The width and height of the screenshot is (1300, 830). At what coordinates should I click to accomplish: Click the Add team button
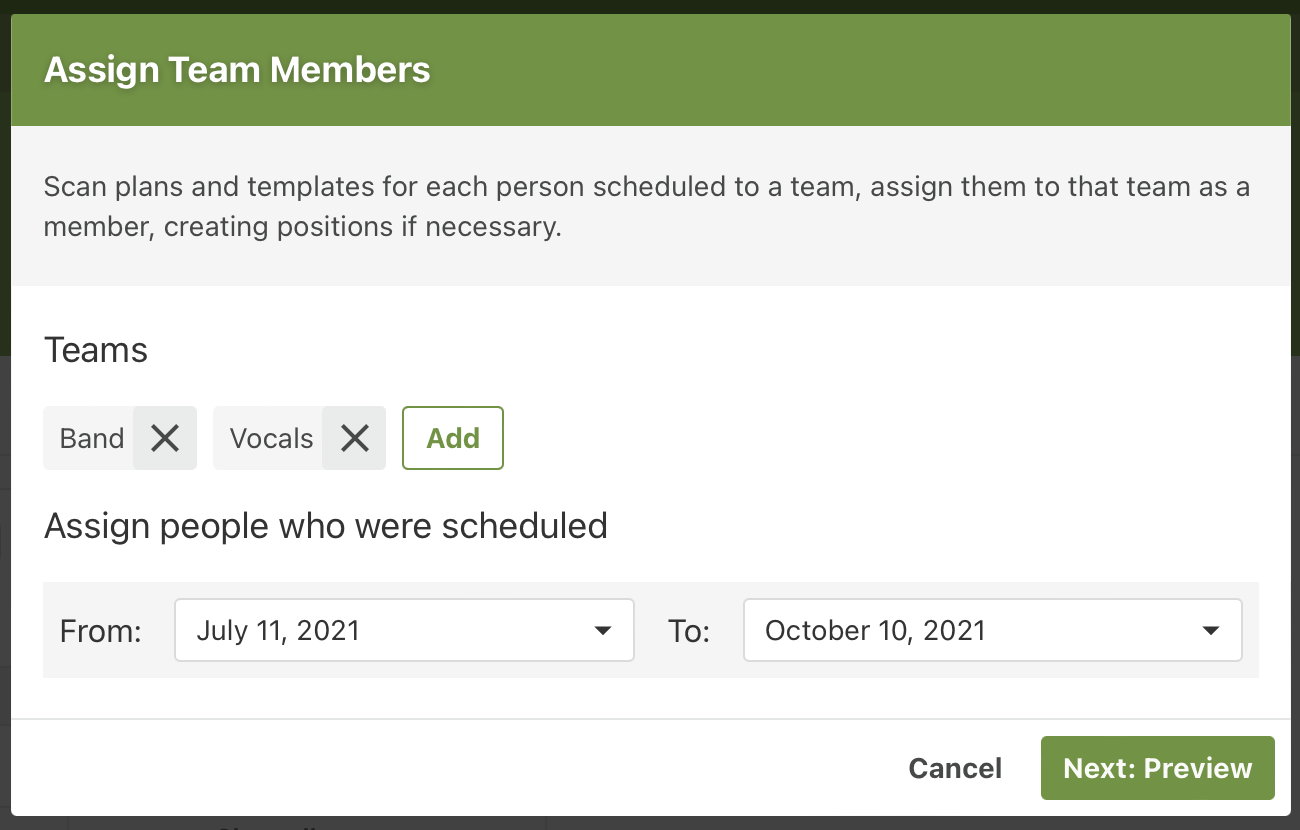453,438
